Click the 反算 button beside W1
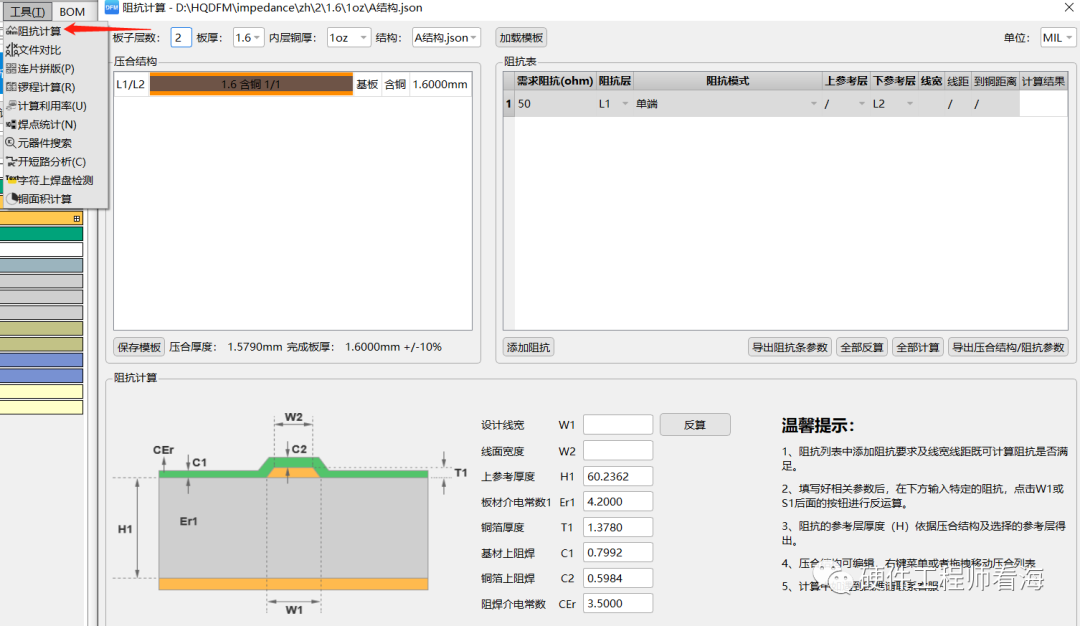Viewport: 1080px width, 626px height. click(694, 425)
